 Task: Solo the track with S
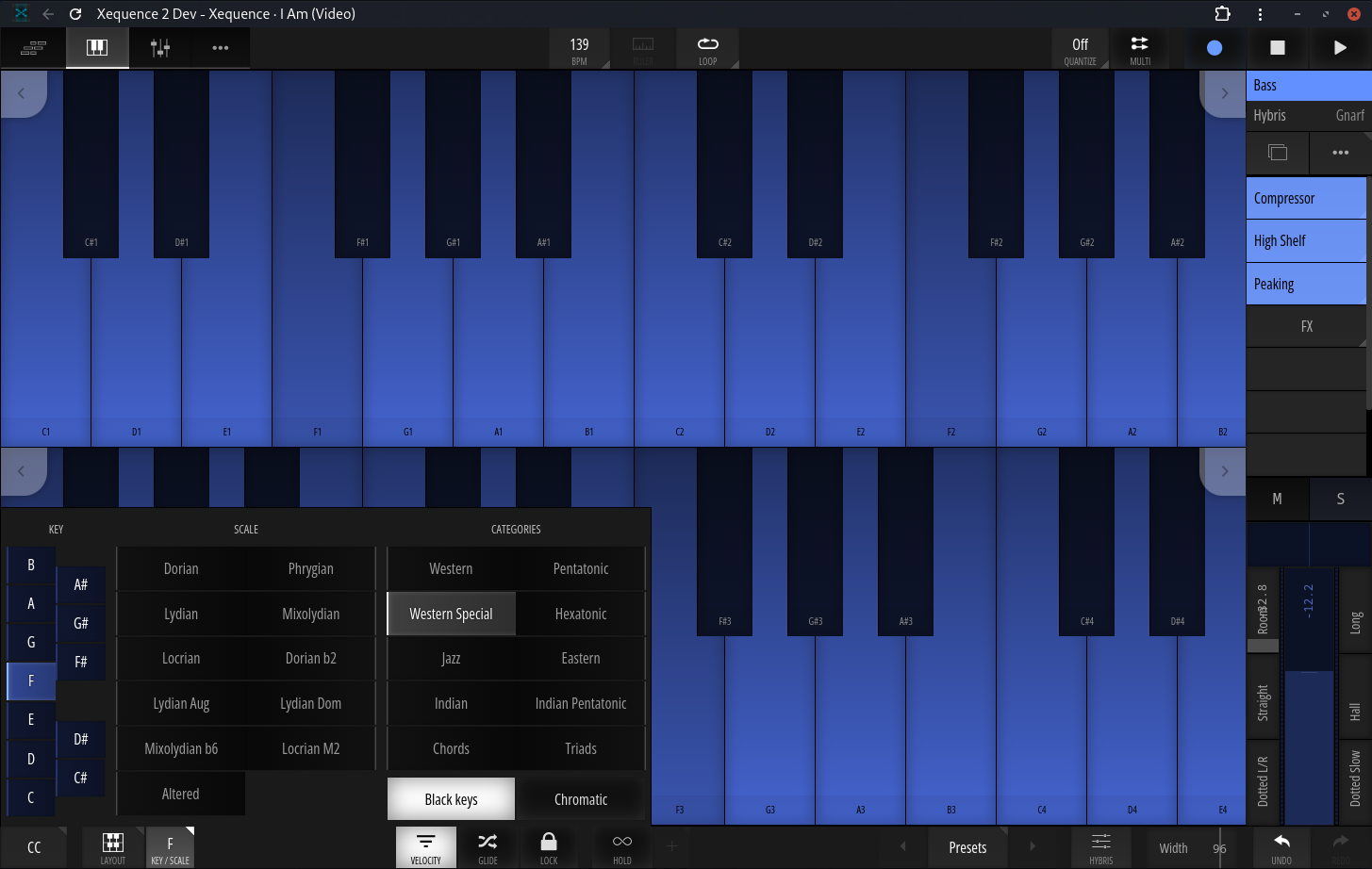pyautogui.click(x=1341, y=499)
